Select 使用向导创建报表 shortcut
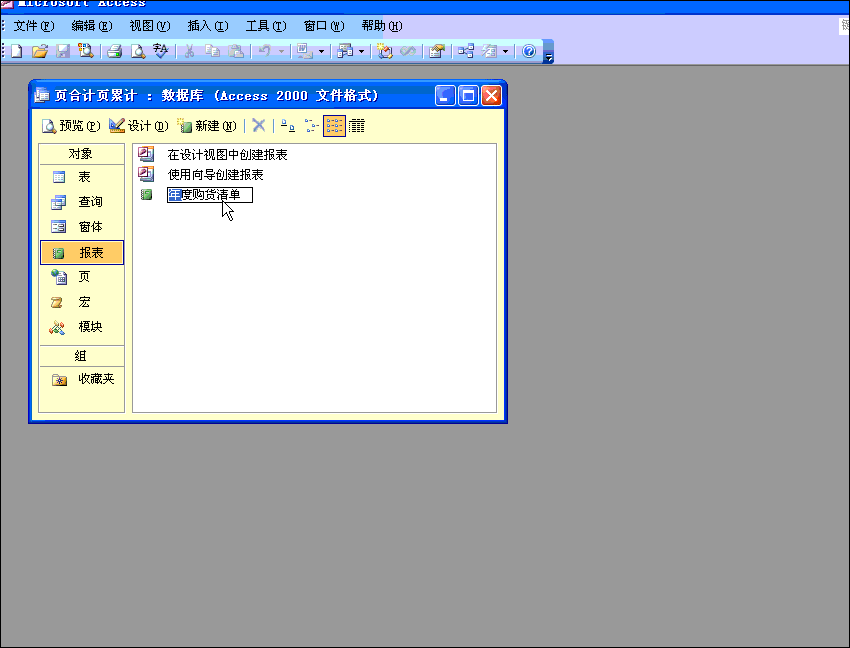 point(215,175)
